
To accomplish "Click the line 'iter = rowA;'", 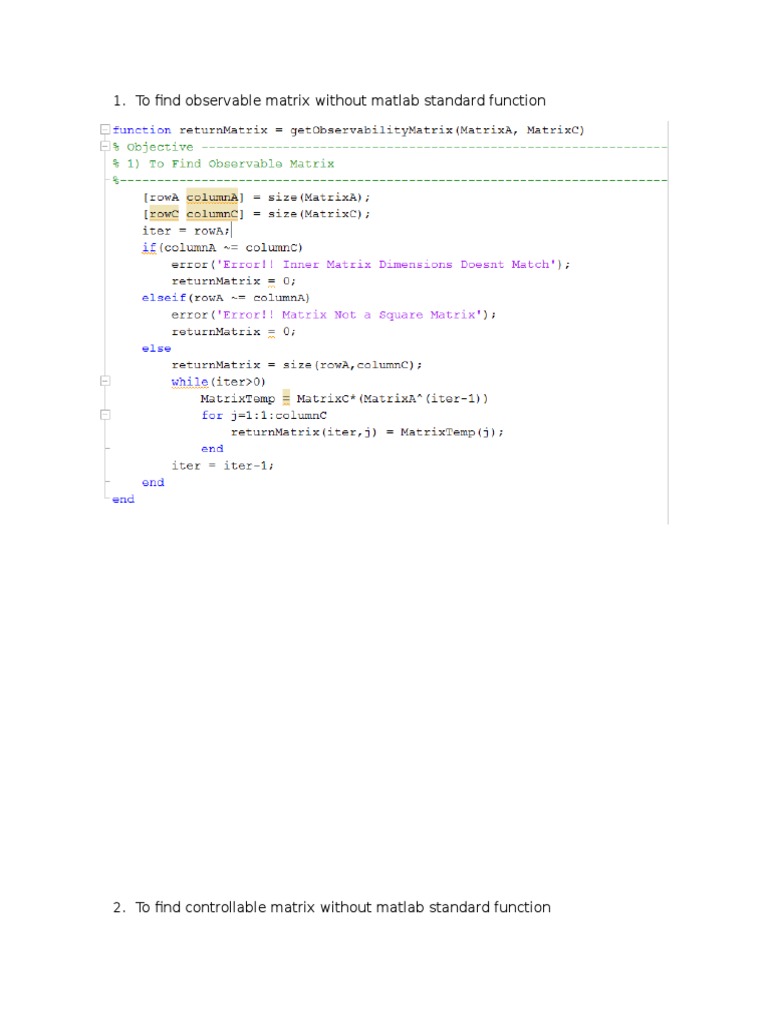I will [185, 231].
